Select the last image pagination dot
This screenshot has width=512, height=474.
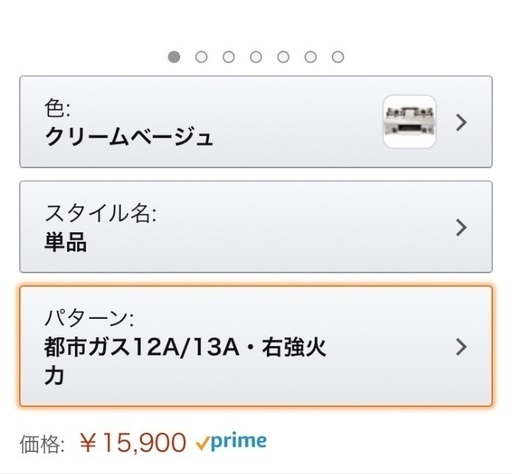click(338, 57)
